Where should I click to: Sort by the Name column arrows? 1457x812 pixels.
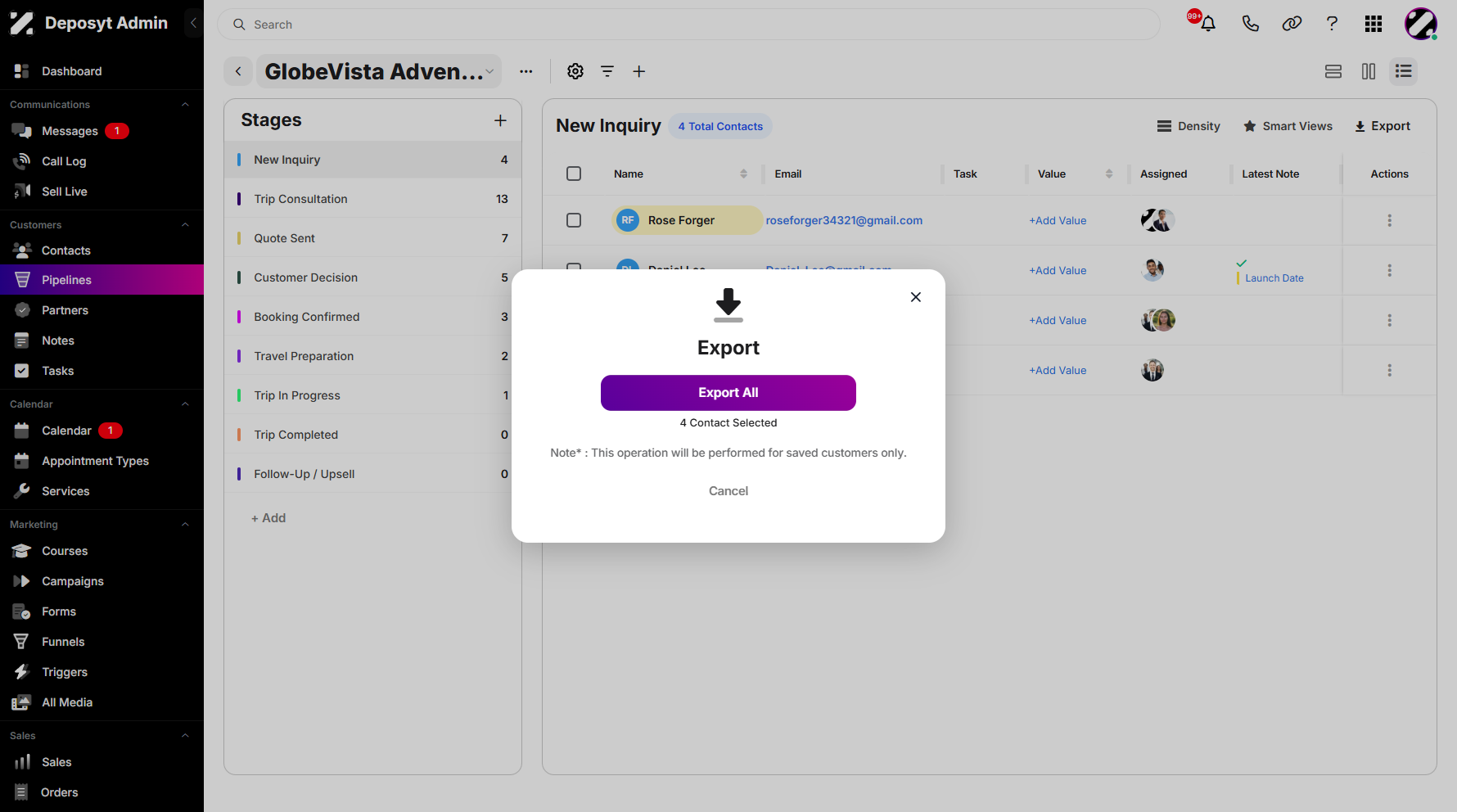coord(743,174)
